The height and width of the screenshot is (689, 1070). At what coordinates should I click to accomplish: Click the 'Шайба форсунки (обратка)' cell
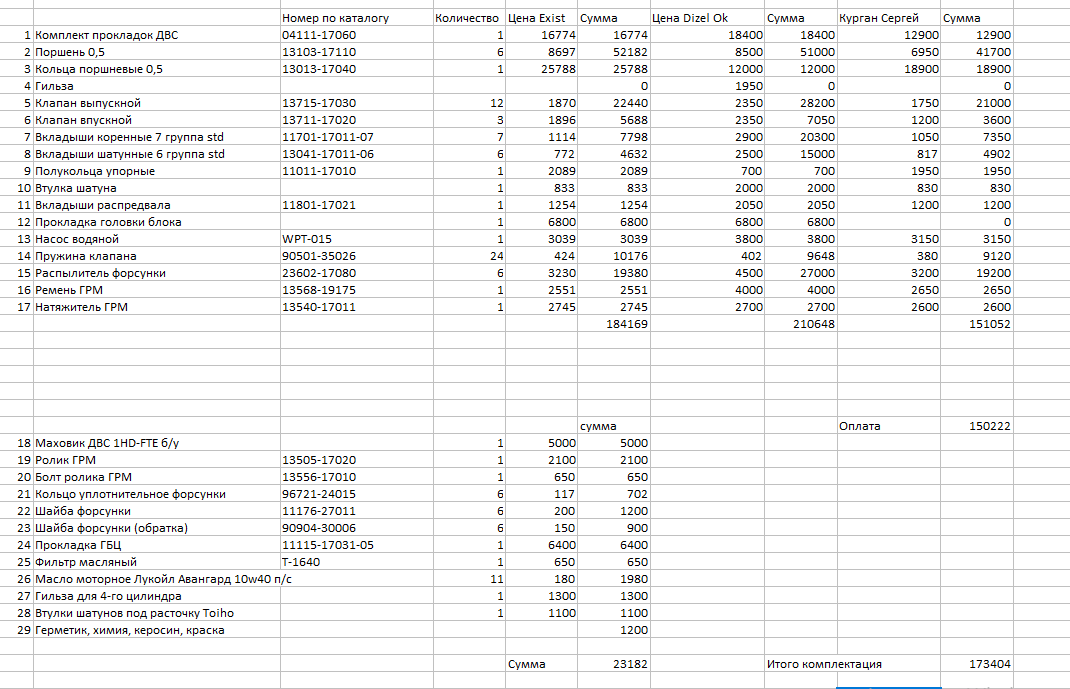pos(157,528)
